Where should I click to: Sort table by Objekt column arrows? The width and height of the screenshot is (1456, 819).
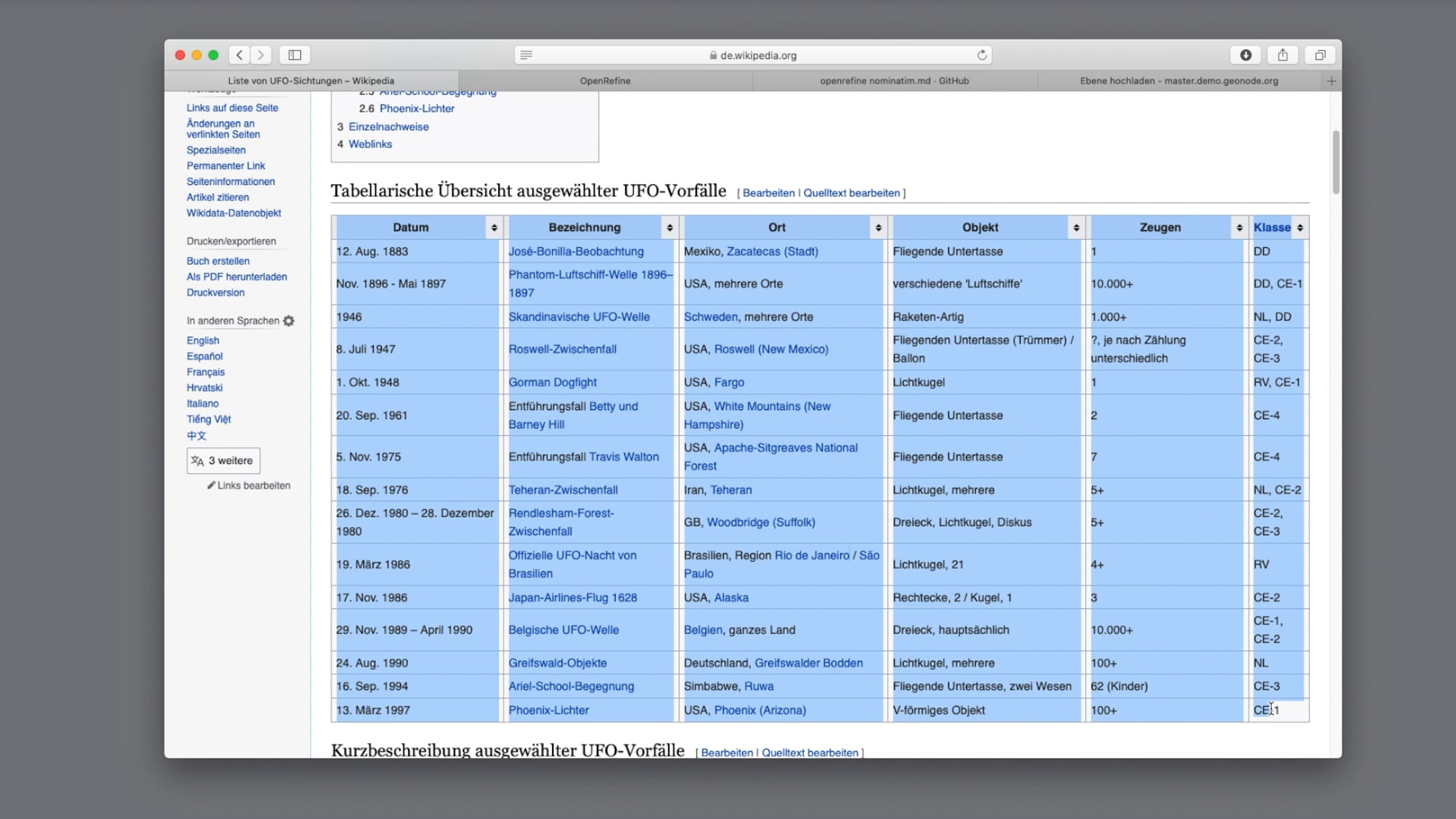[1076, 227]
